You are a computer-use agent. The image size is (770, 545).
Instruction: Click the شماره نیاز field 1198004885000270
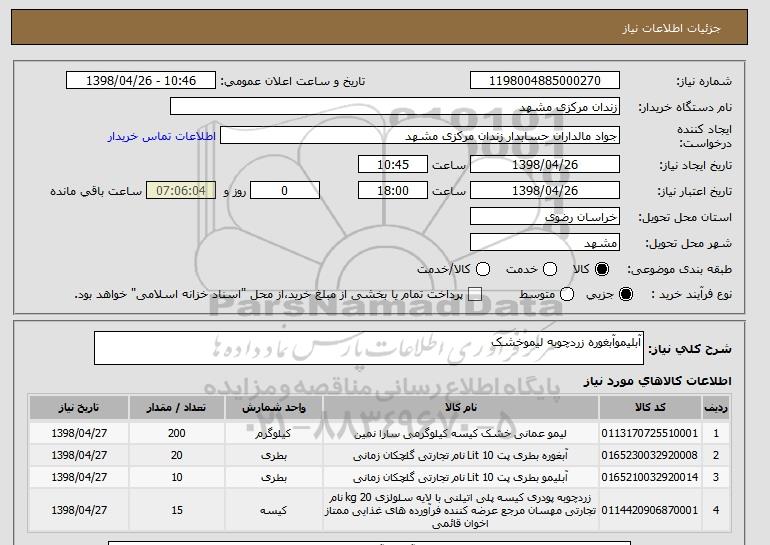(x=545, y=81)
